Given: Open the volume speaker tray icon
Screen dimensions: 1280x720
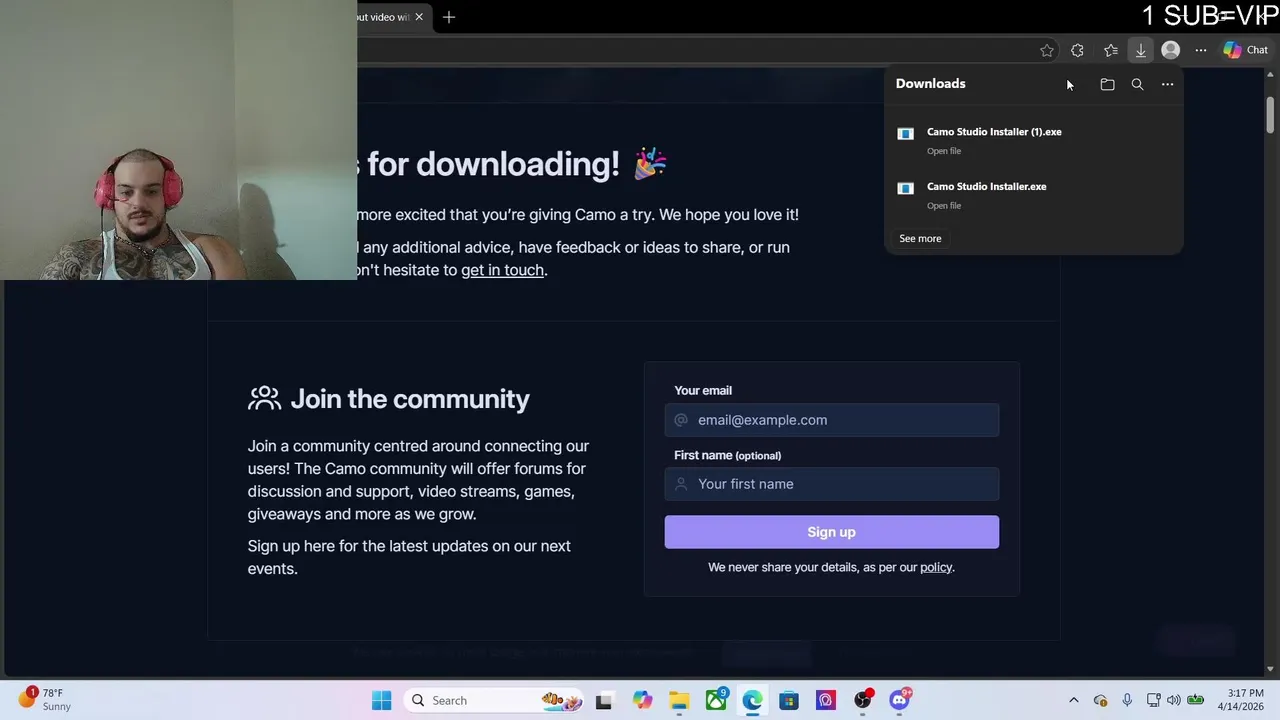Looking at the screenshot, I should click(1173, 701).
